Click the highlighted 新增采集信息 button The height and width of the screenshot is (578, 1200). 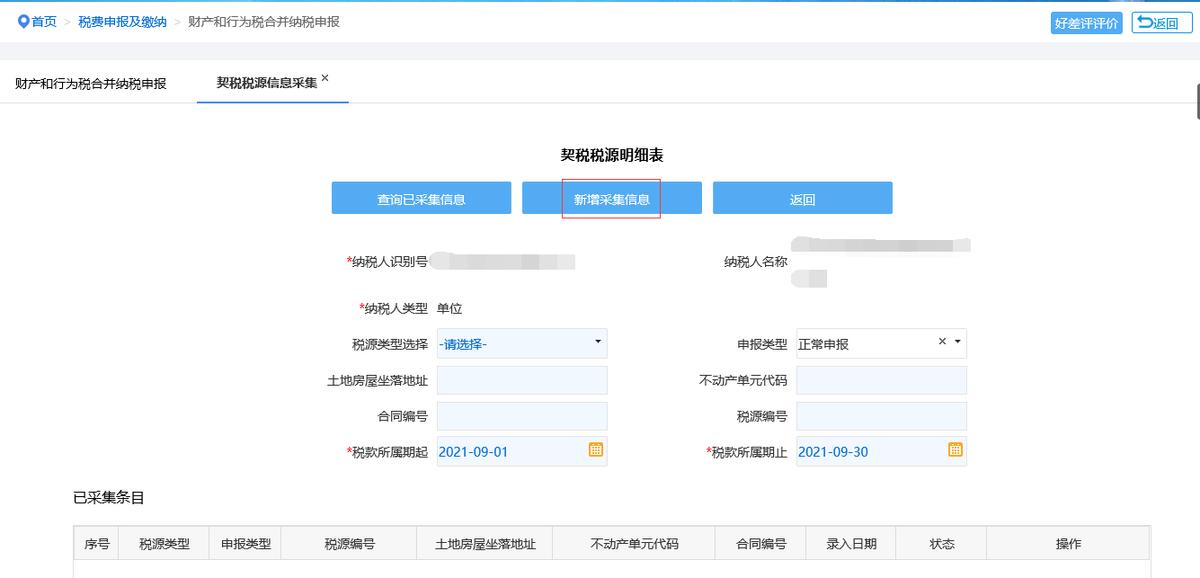[x=612, y=197]
